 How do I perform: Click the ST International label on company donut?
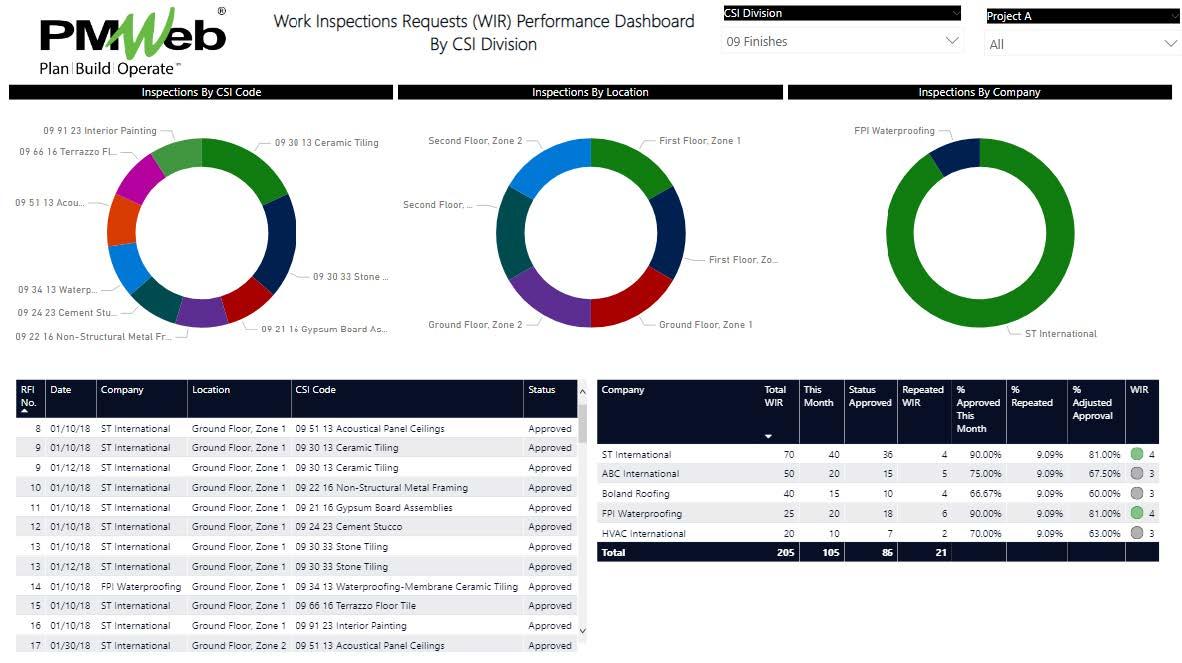[x=1061, y=334]
